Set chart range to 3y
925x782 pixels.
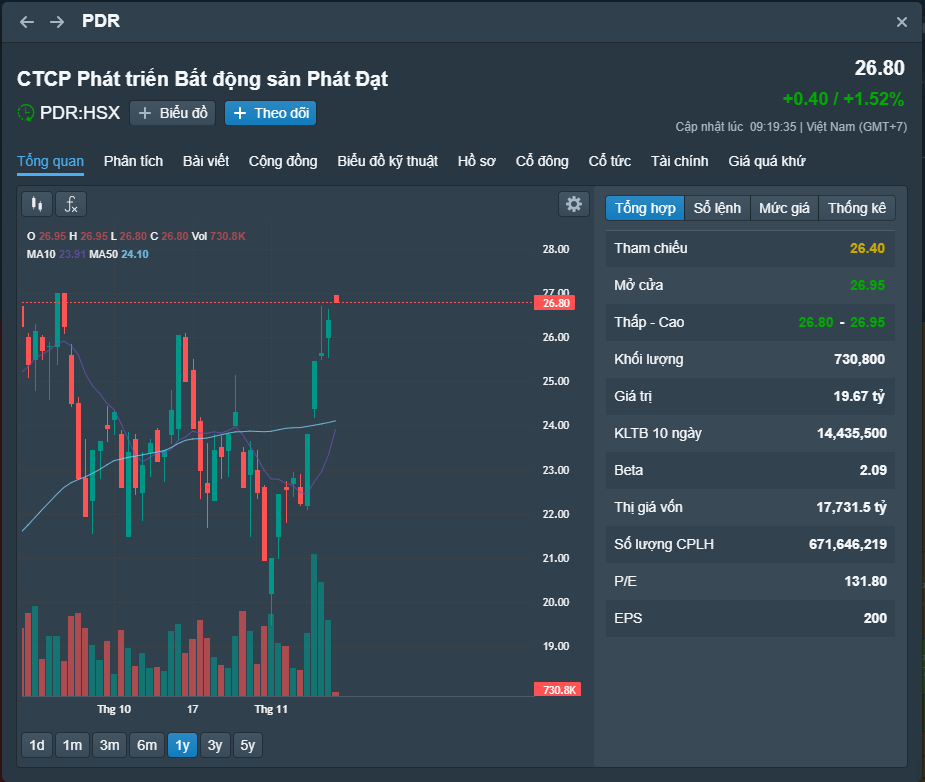point(215,745)
